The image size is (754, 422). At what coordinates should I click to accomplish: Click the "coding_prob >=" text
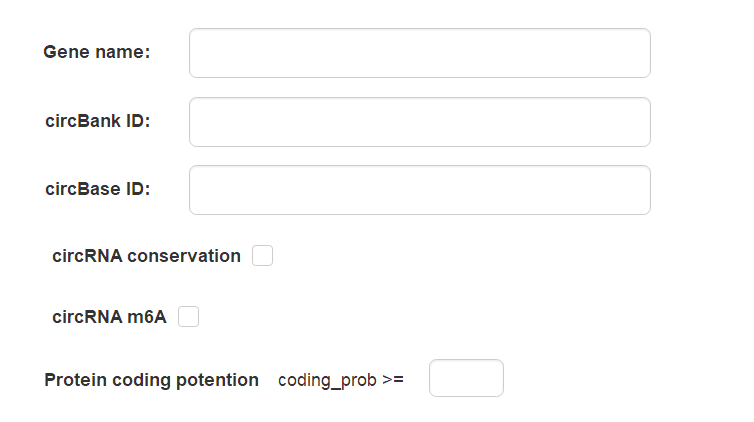(341, 380)
